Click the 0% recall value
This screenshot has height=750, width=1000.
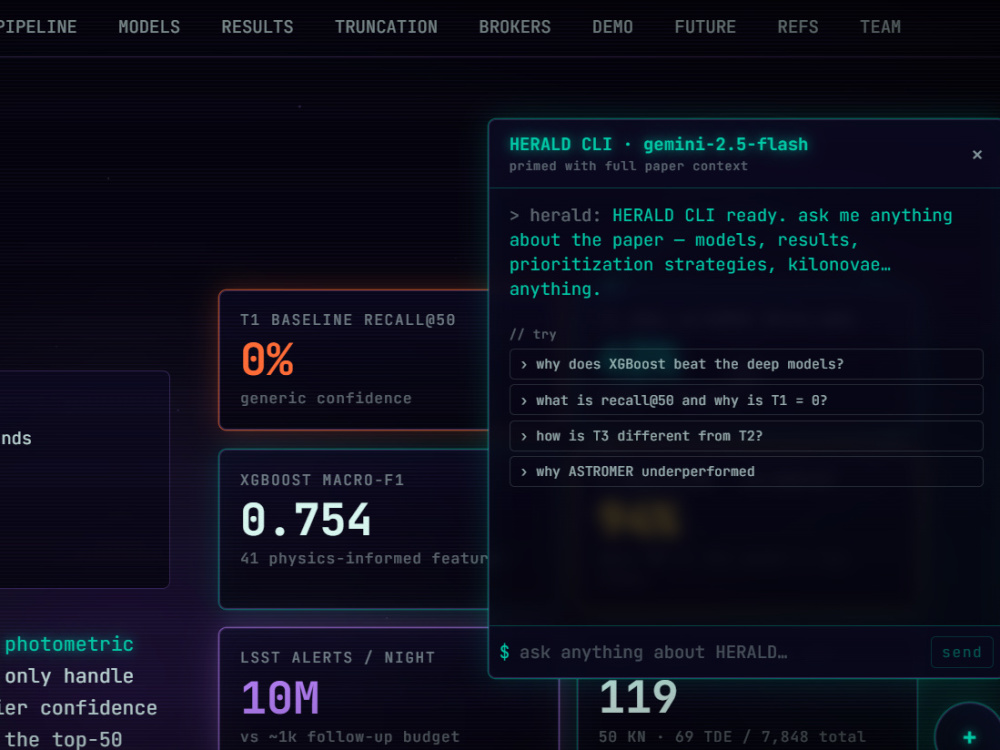tap(267, 359)
